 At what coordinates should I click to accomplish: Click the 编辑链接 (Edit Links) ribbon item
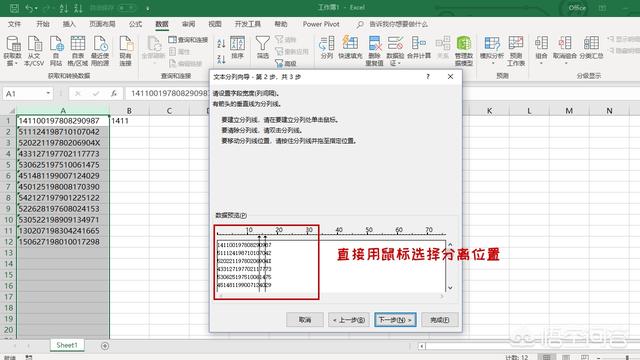point(185,63)
